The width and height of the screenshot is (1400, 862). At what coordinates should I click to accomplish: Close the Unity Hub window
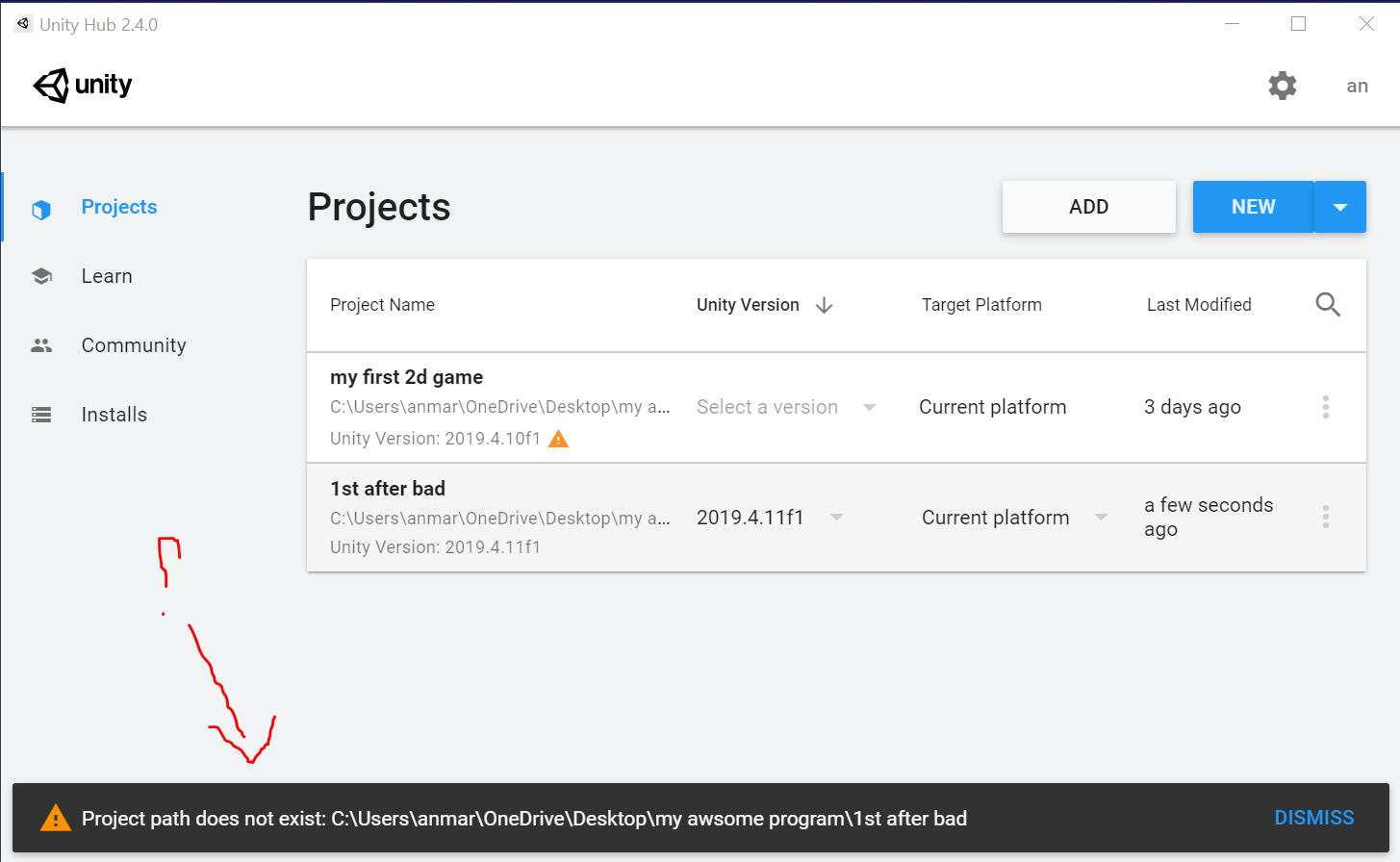1366,24
